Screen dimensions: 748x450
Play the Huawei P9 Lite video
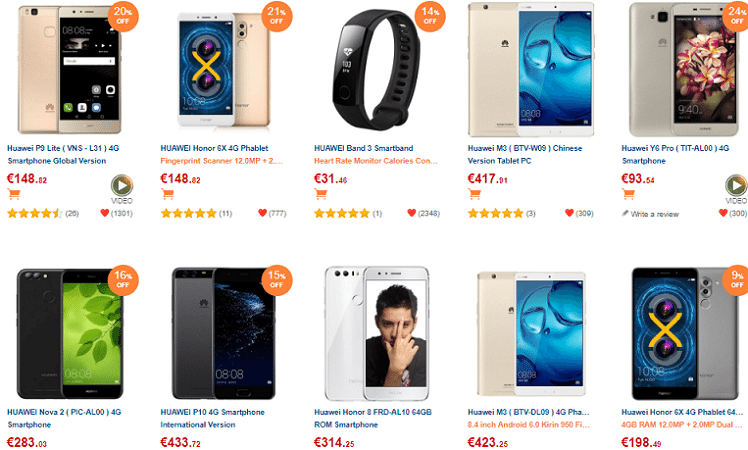click(x=122, y=186)
